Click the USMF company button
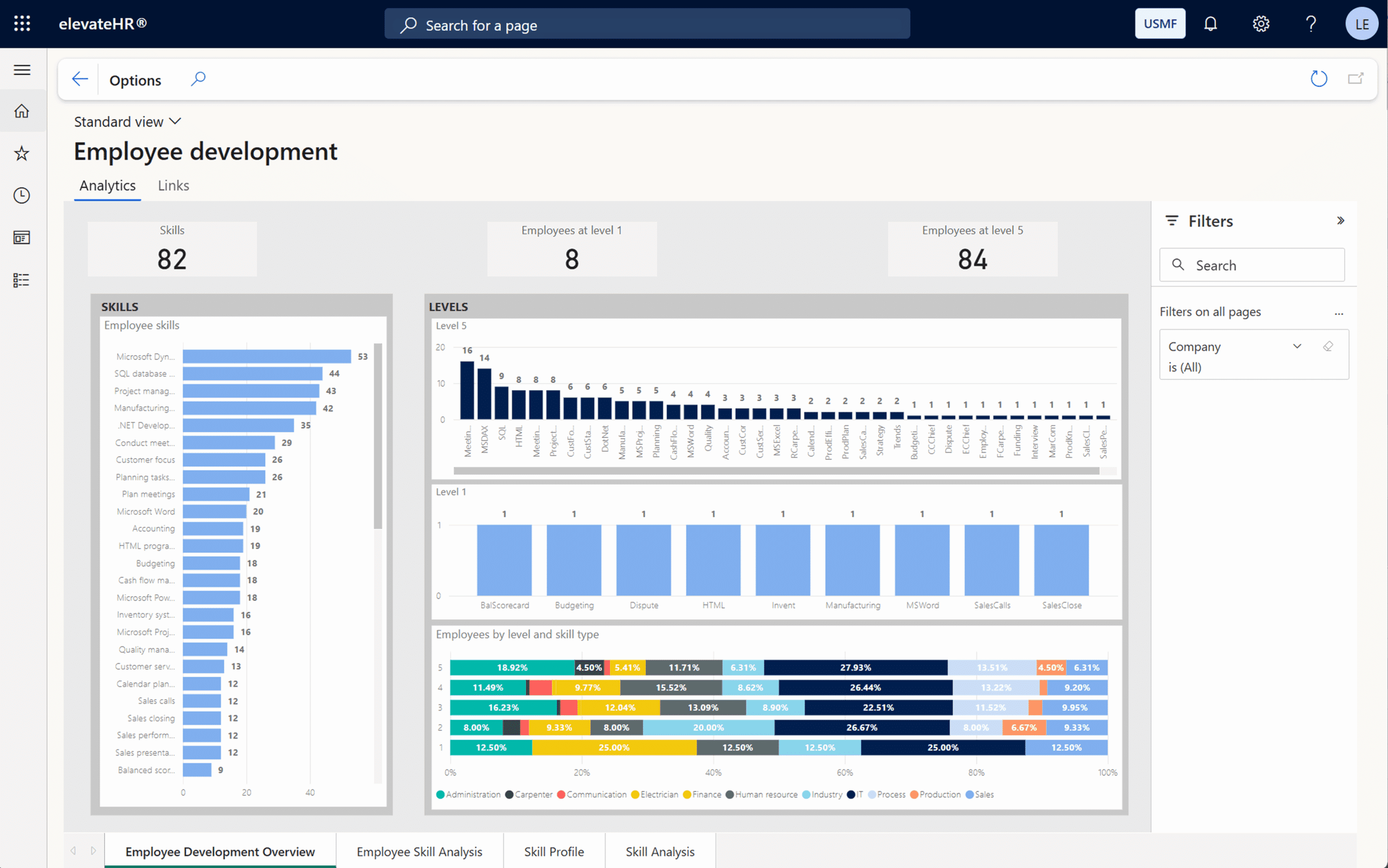This screenshot has height=868, width=1388. 1160,23
